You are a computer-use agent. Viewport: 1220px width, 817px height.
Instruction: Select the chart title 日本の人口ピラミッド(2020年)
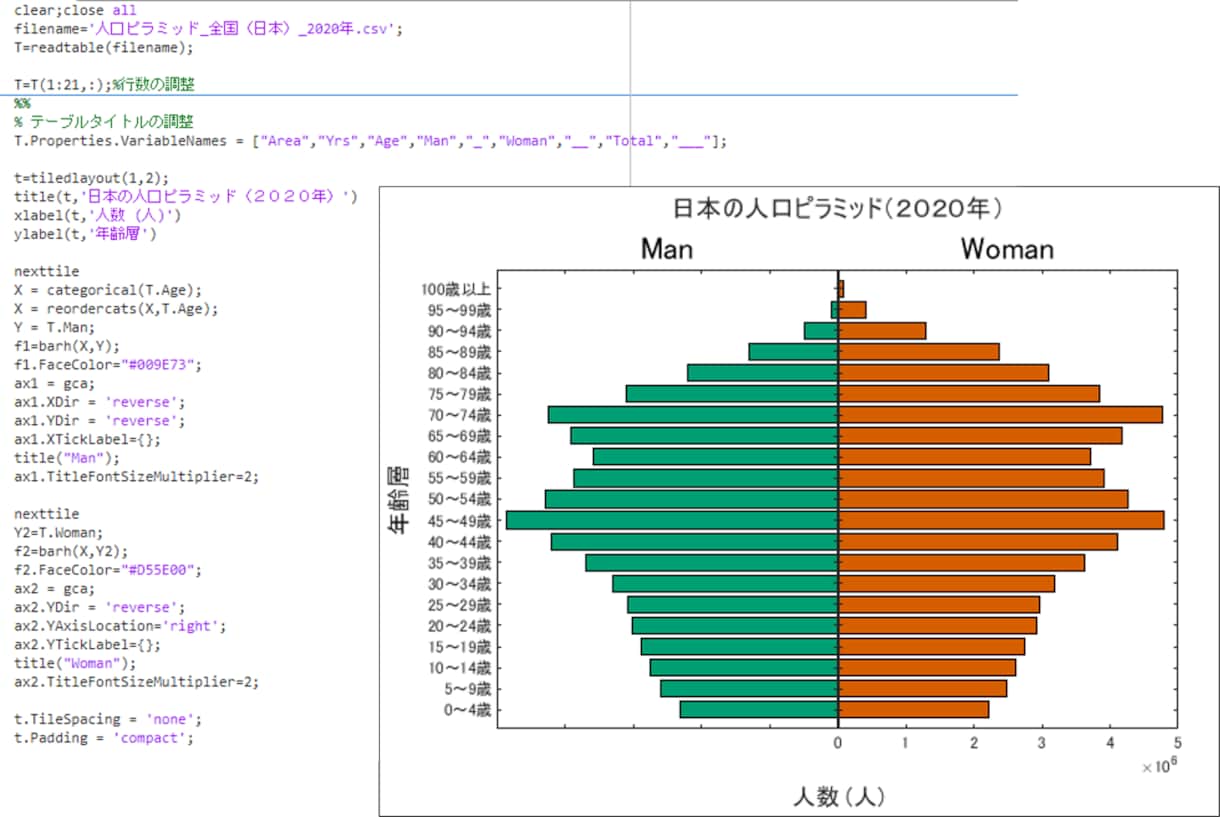coord(837,209)
